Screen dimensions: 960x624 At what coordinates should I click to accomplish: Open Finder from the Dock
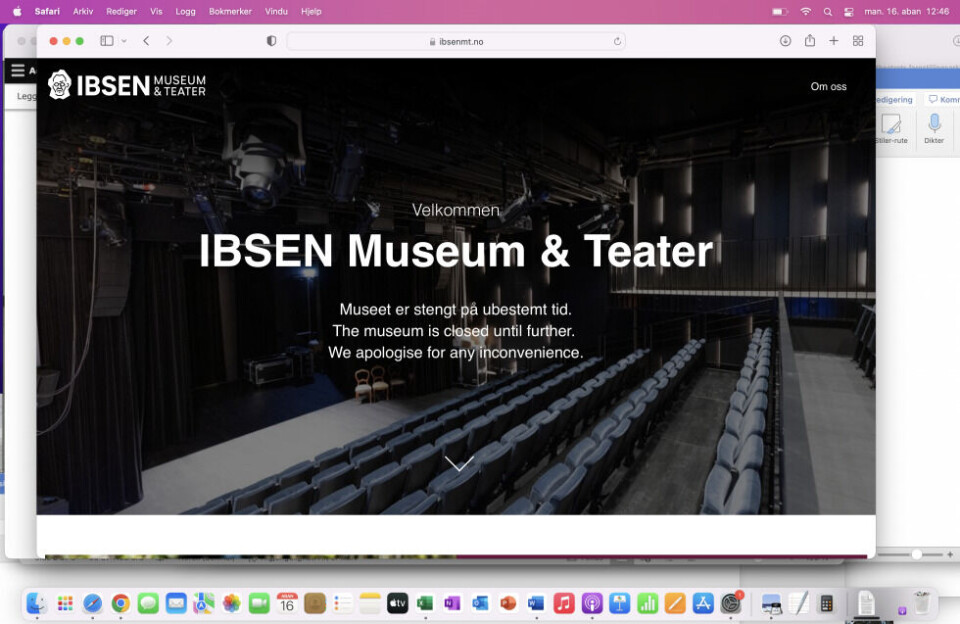(x=37, y=603)
